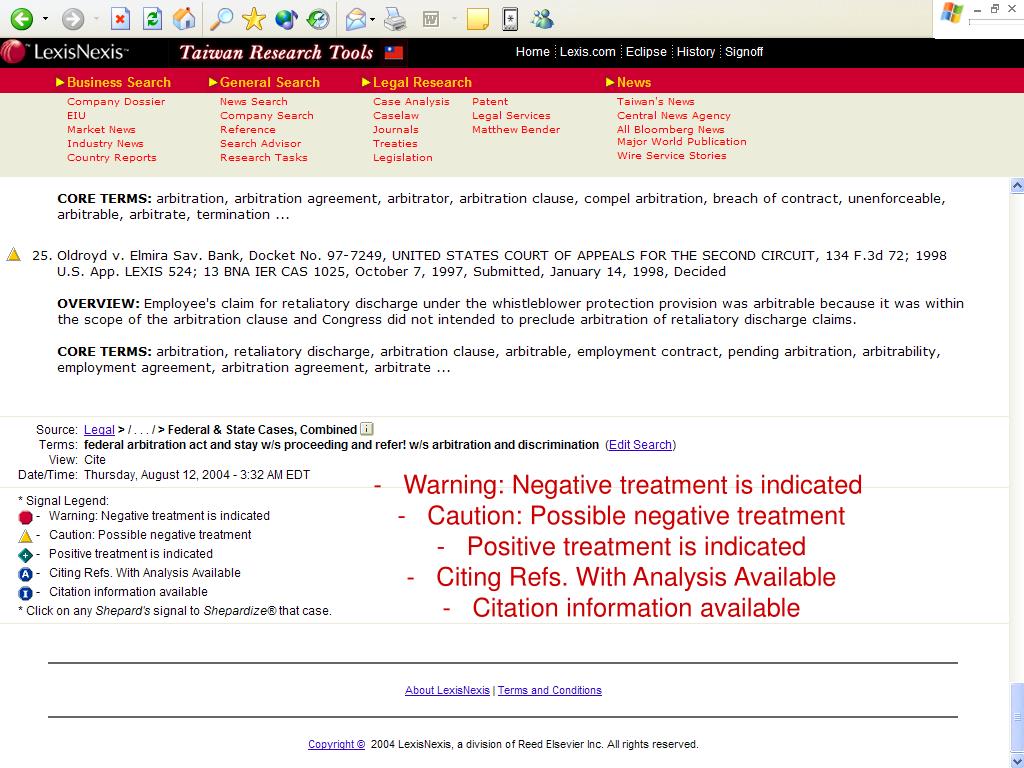Open Central News Agency link
Viewport: 1024px width, 768px height.
pos(674,116)
